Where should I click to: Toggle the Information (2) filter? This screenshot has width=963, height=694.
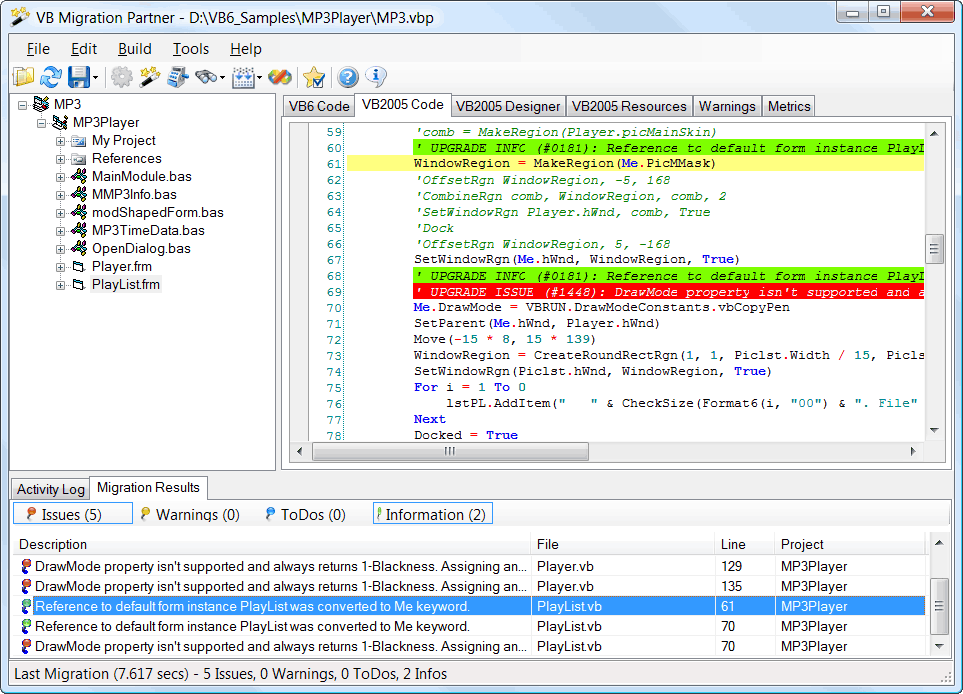click(432, 514)
